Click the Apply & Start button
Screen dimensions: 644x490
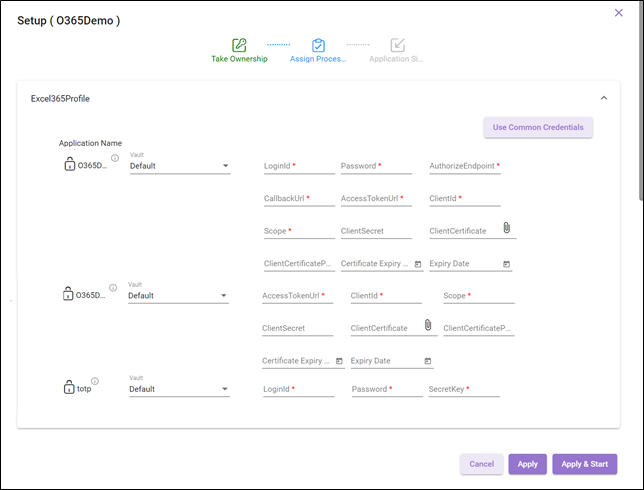click(584, 464)
